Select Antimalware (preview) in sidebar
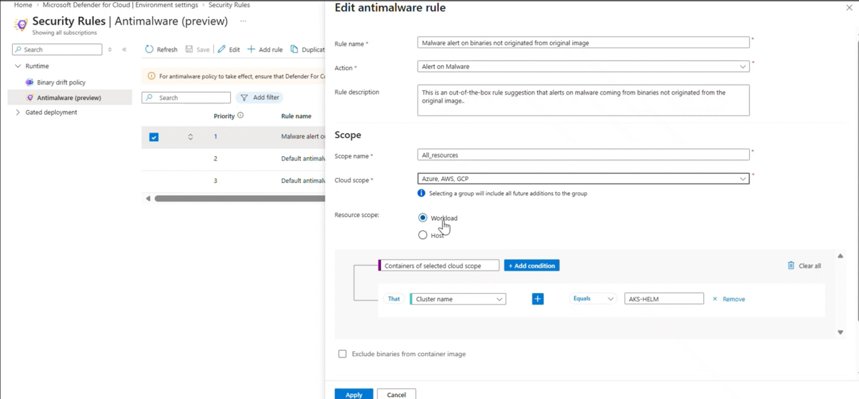 click(69, 98)
